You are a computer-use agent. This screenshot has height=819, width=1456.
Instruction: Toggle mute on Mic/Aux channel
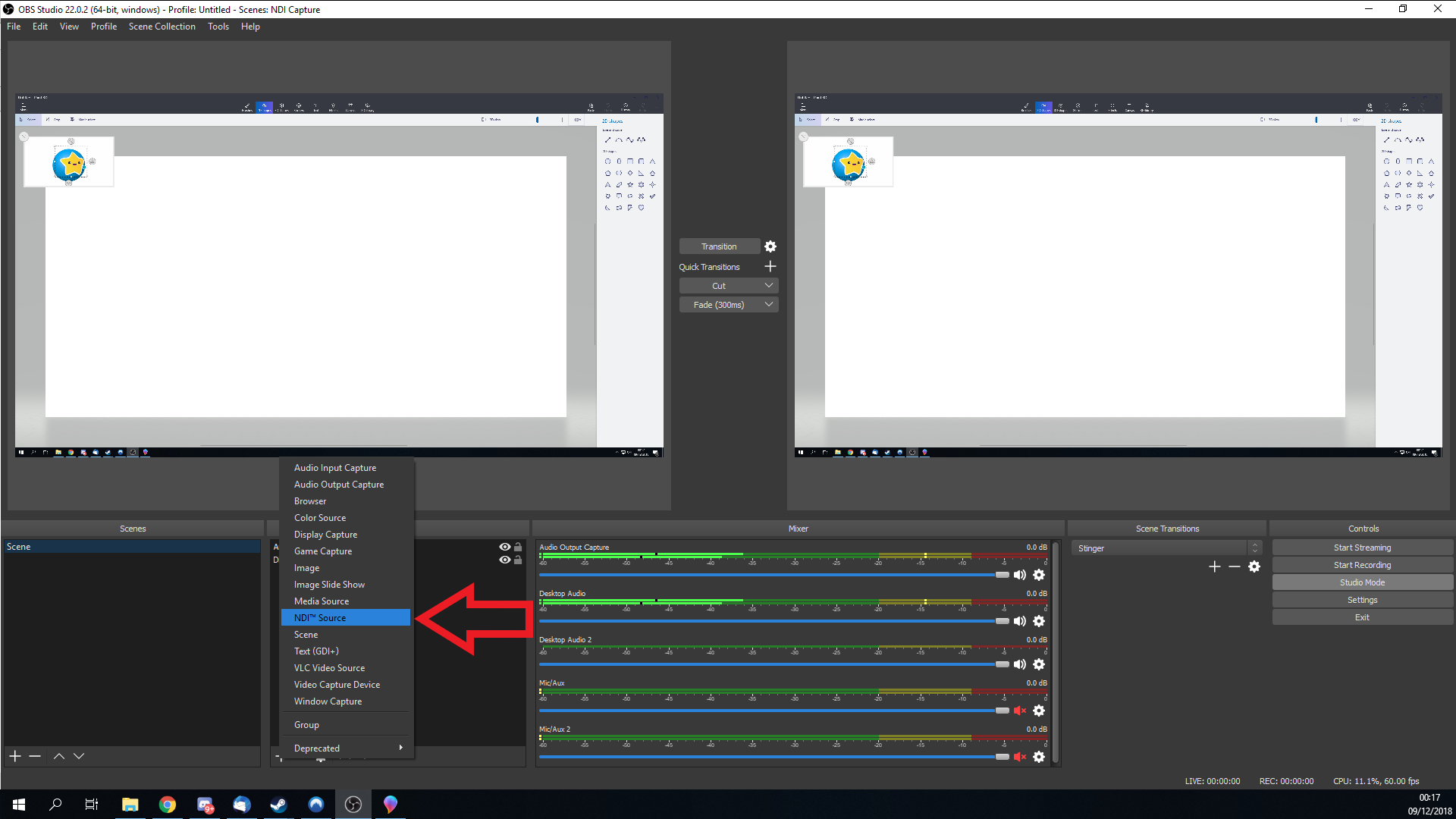tap(1020, 710)
